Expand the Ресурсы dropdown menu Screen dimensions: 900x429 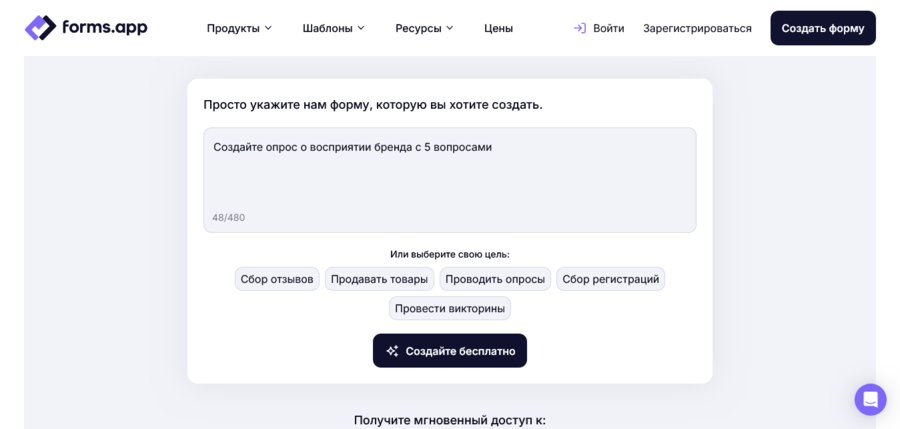[x=424, y=28]
